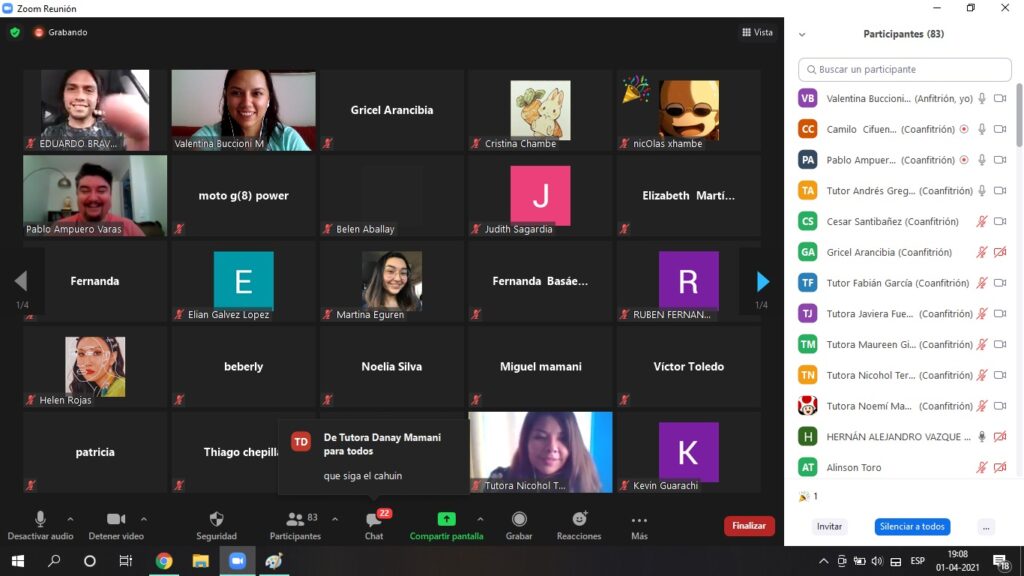Screen dimensions: 1024x576
Task: Click the Buscar un participante search field
Action: [905, 70]
